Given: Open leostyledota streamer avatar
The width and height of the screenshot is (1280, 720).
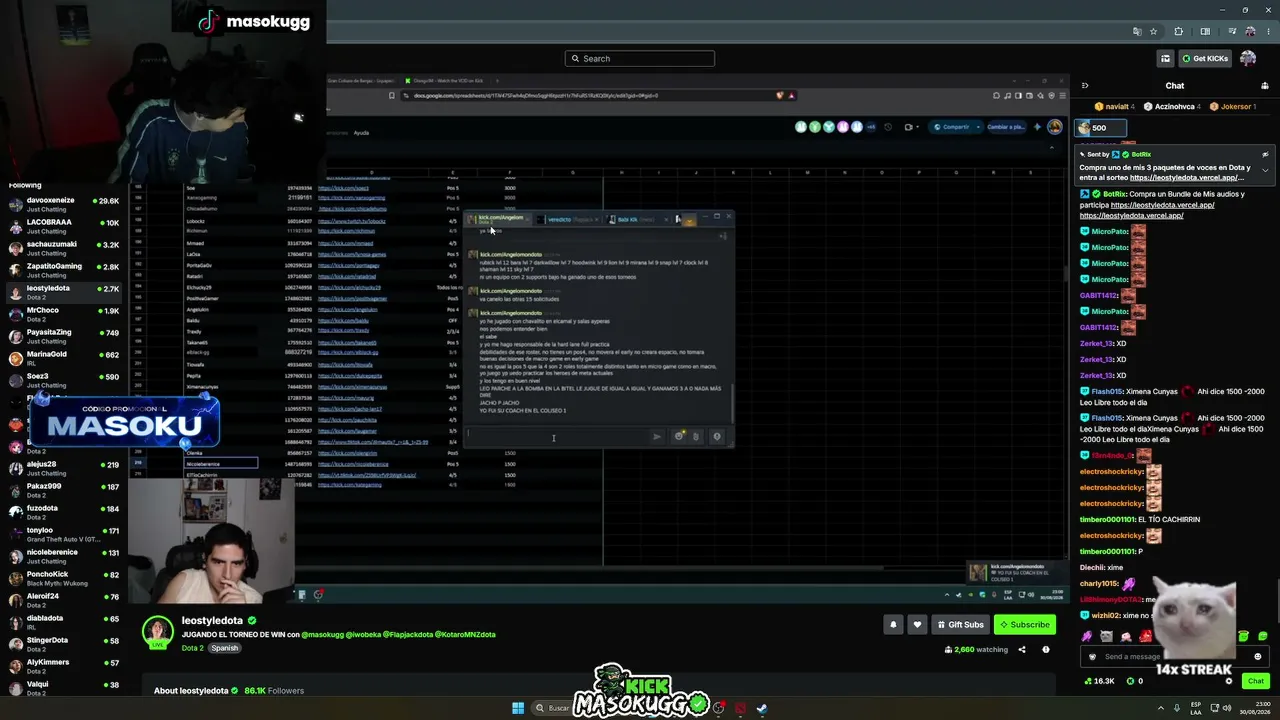Looking at the screenshot, I should pyautogui.click(x=158, y=632).
